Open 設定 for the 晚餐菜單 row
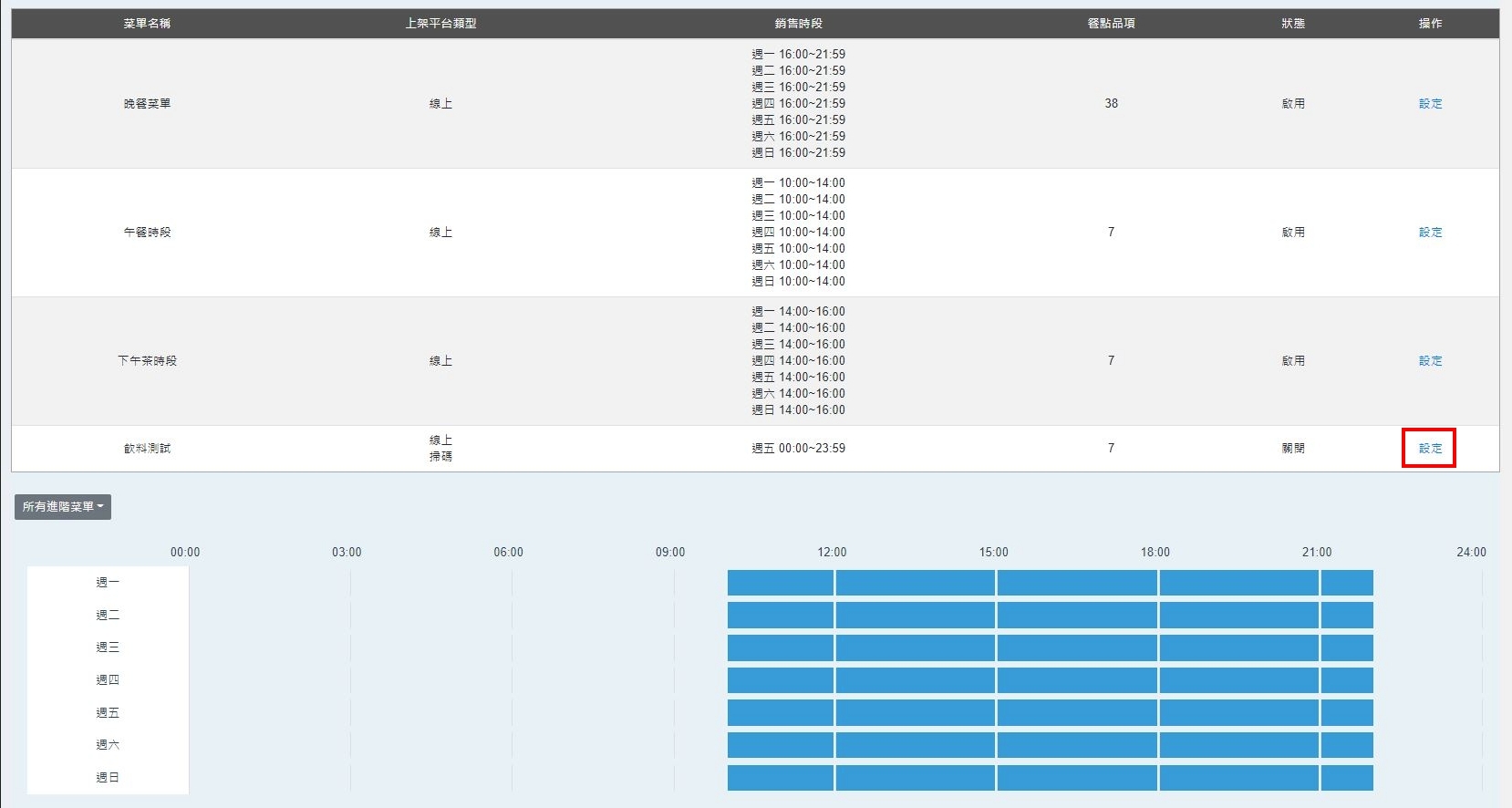 pos(1429,104)
